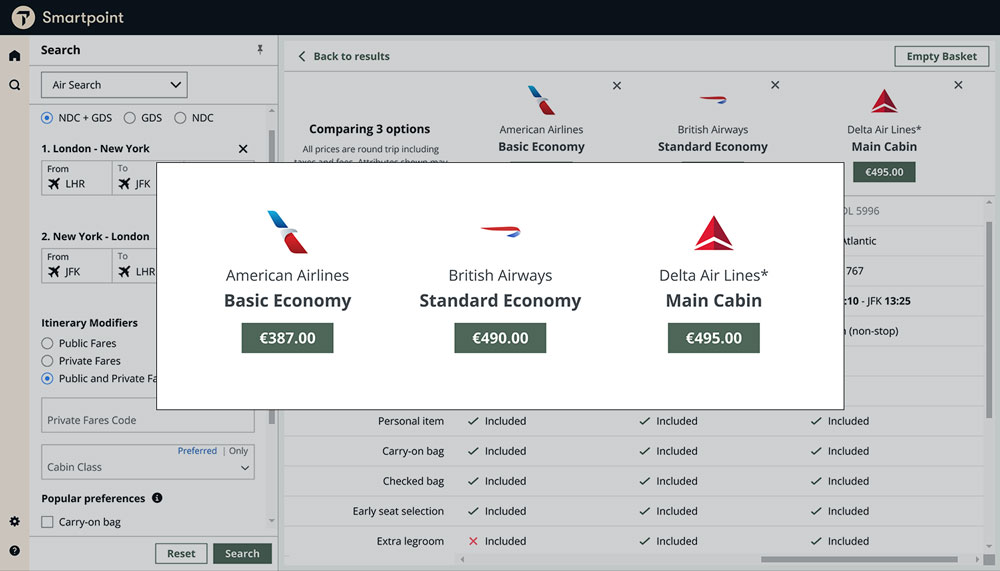The height and width of the screenshot is (571, 1000).
Task: Select the GDS radio button
Action: point(129,118)
